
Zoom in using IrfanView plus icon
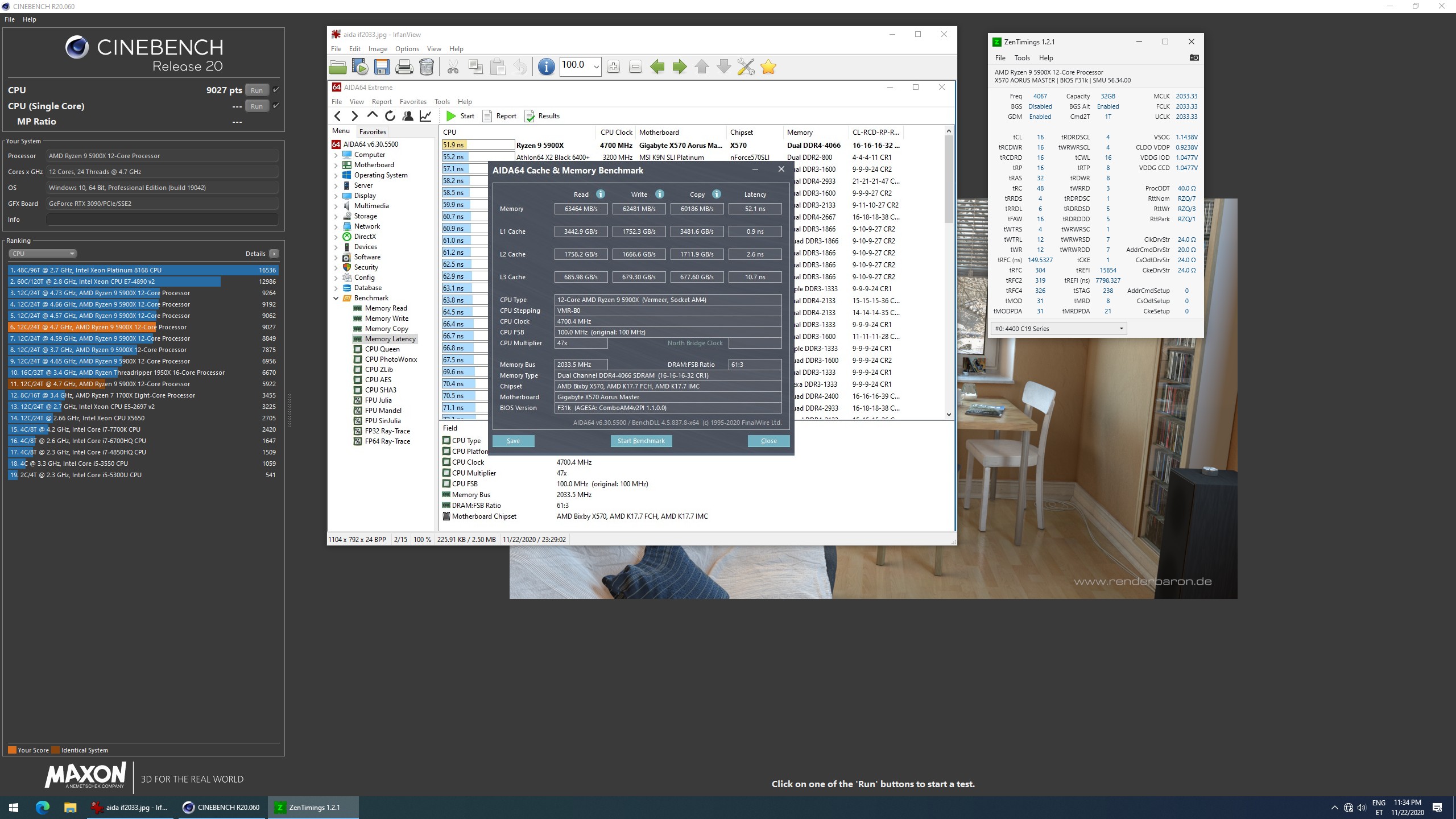tap(613, 67)
